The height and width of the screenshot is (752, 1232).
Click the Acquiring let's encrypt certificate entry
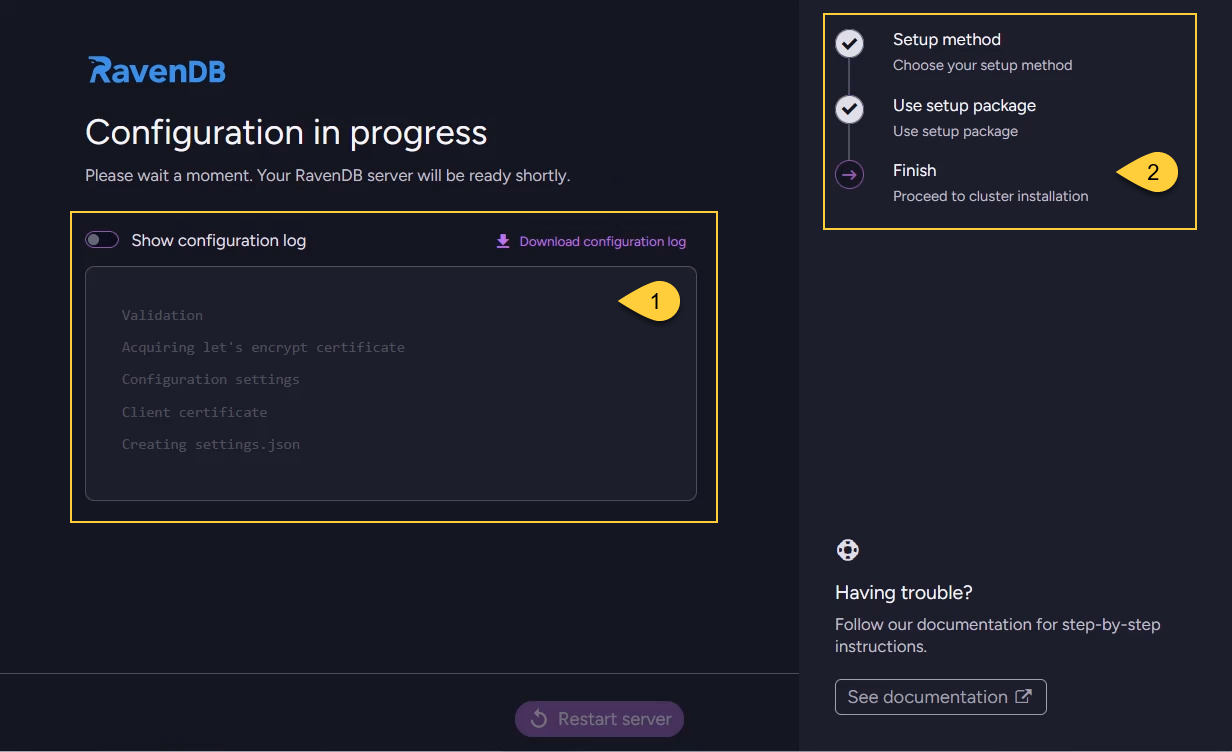tap(263, 347)
